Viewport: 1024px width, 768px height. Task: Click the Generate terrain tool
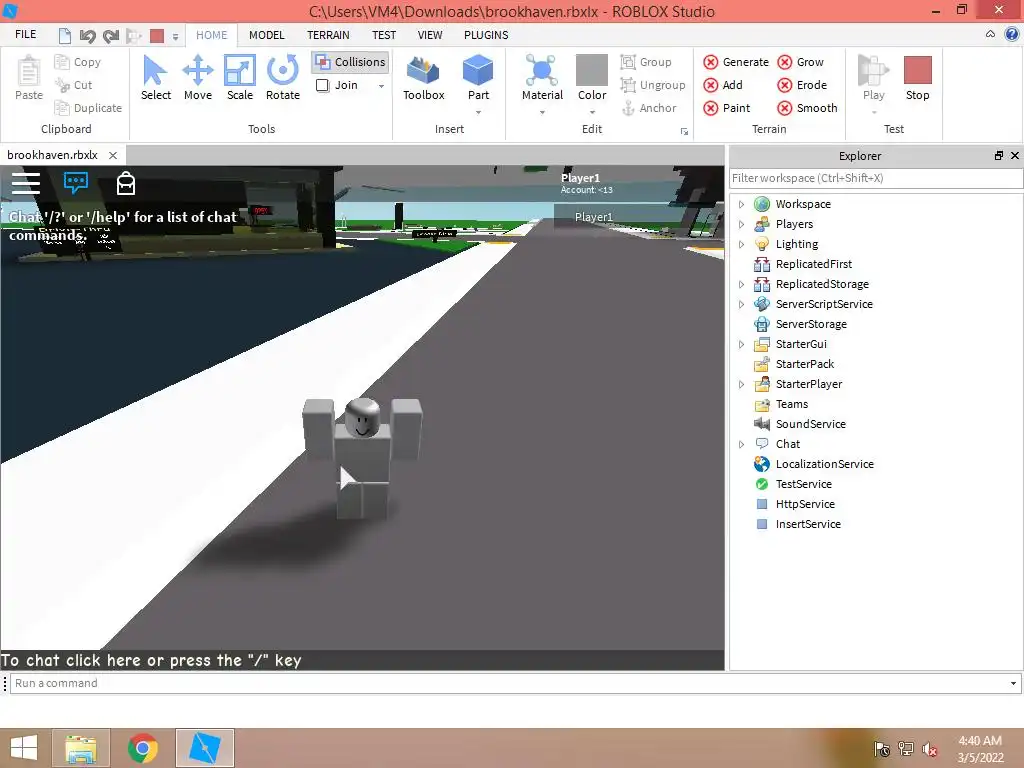pos(736,62)
